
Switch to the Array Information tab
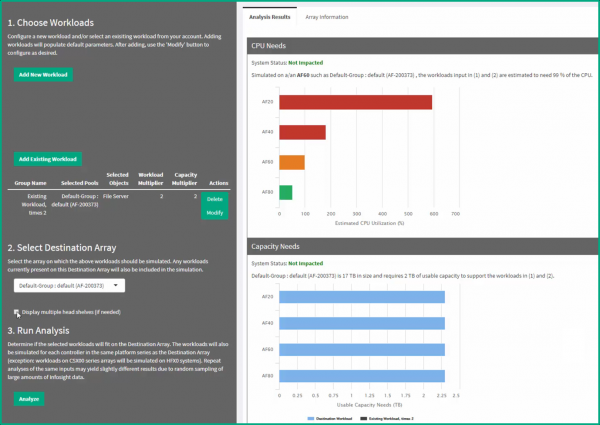coord(326,17)
